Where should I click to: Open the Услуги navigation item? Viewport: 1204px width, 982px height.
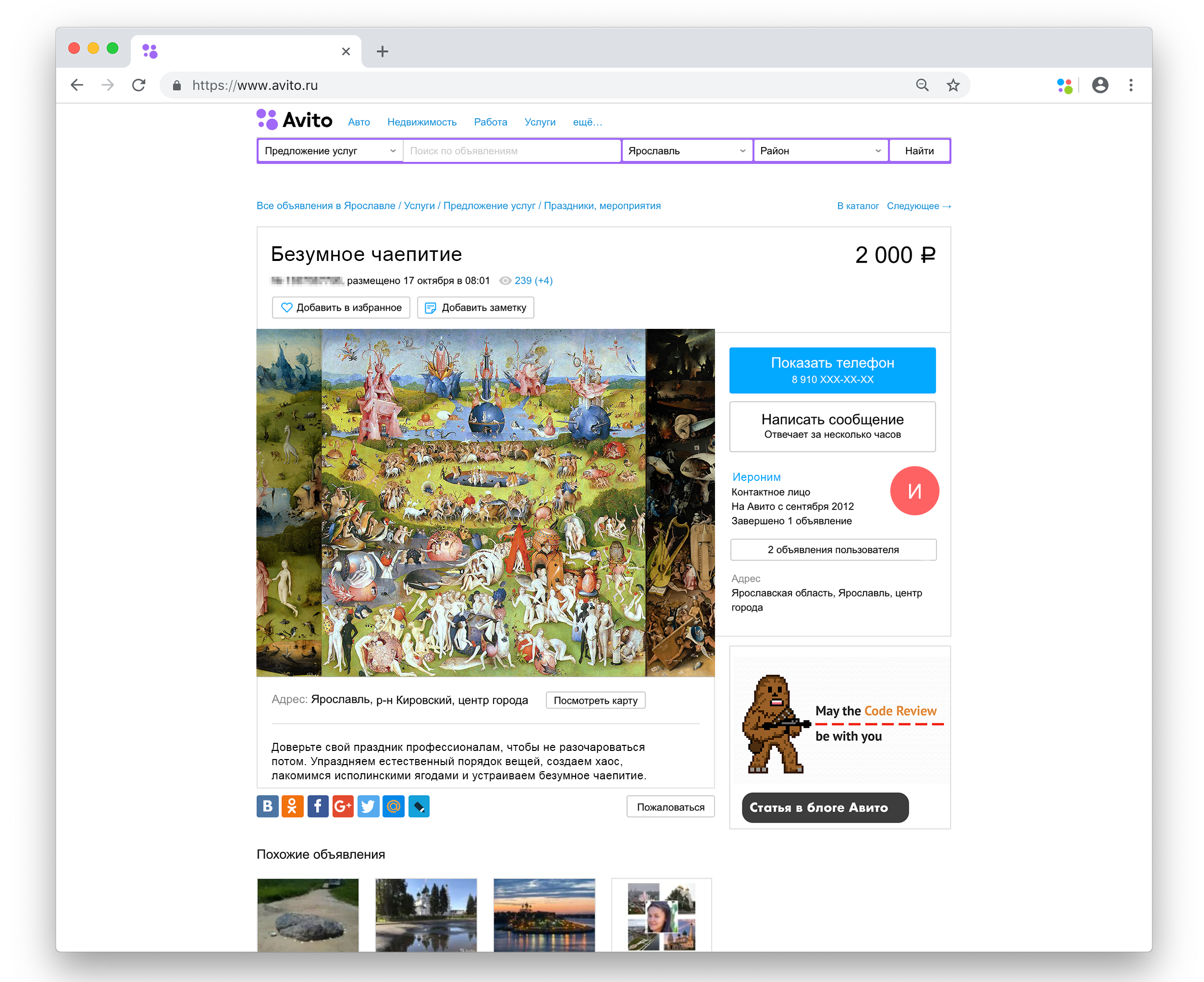click(540, 122)
